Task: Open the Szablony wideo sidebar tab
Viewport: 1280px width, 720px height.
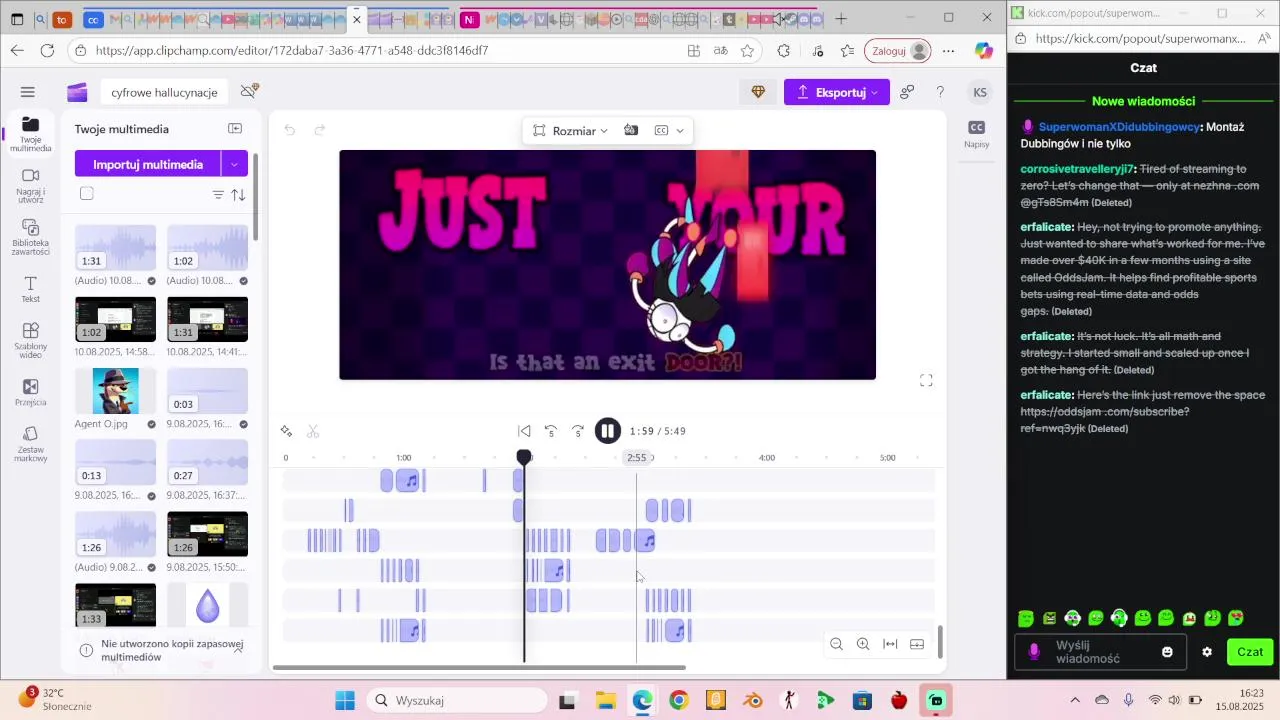Action: 31,341
